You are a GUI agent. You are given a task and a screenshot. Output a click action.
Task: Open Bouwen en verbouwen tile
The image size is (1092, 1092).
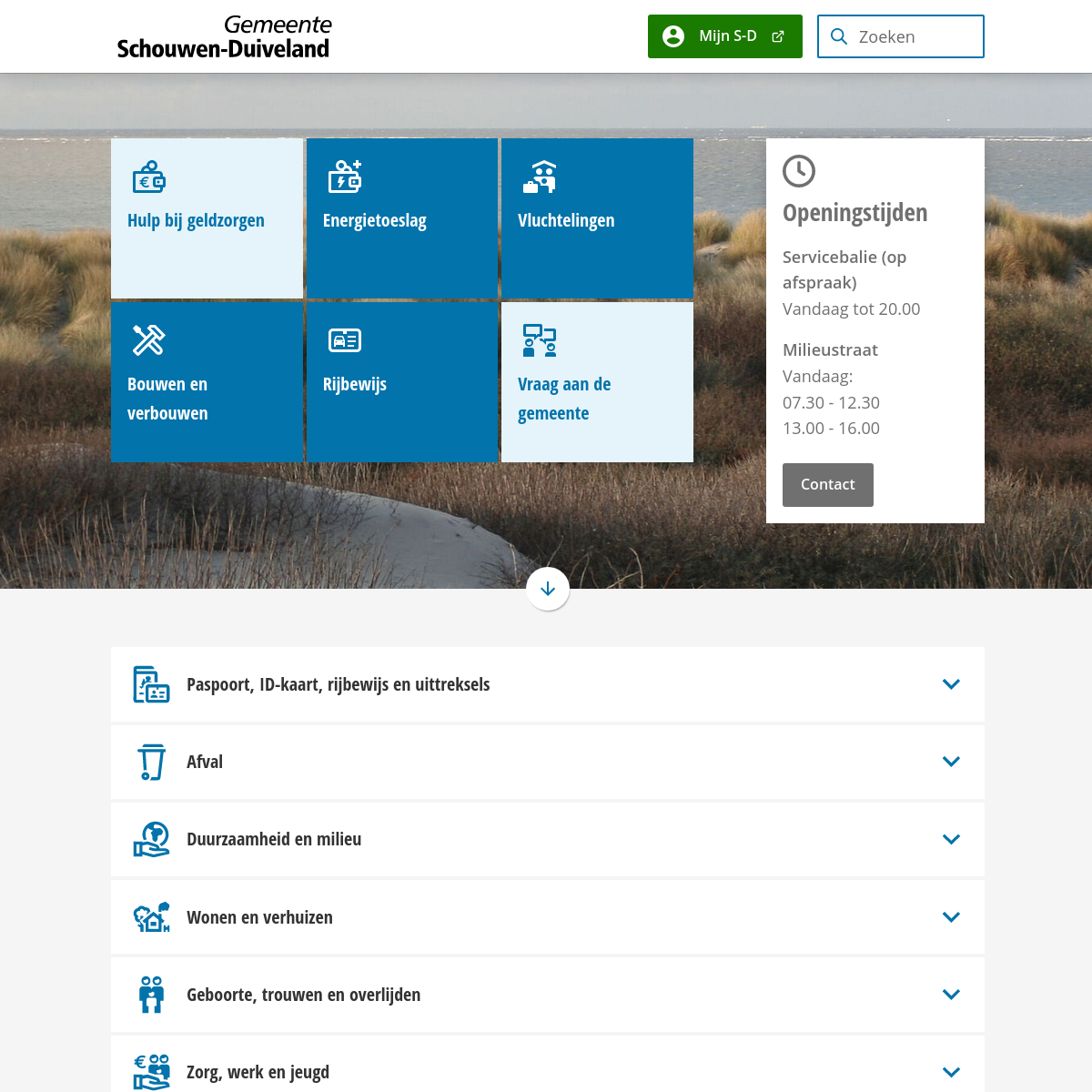click(207, 382)
